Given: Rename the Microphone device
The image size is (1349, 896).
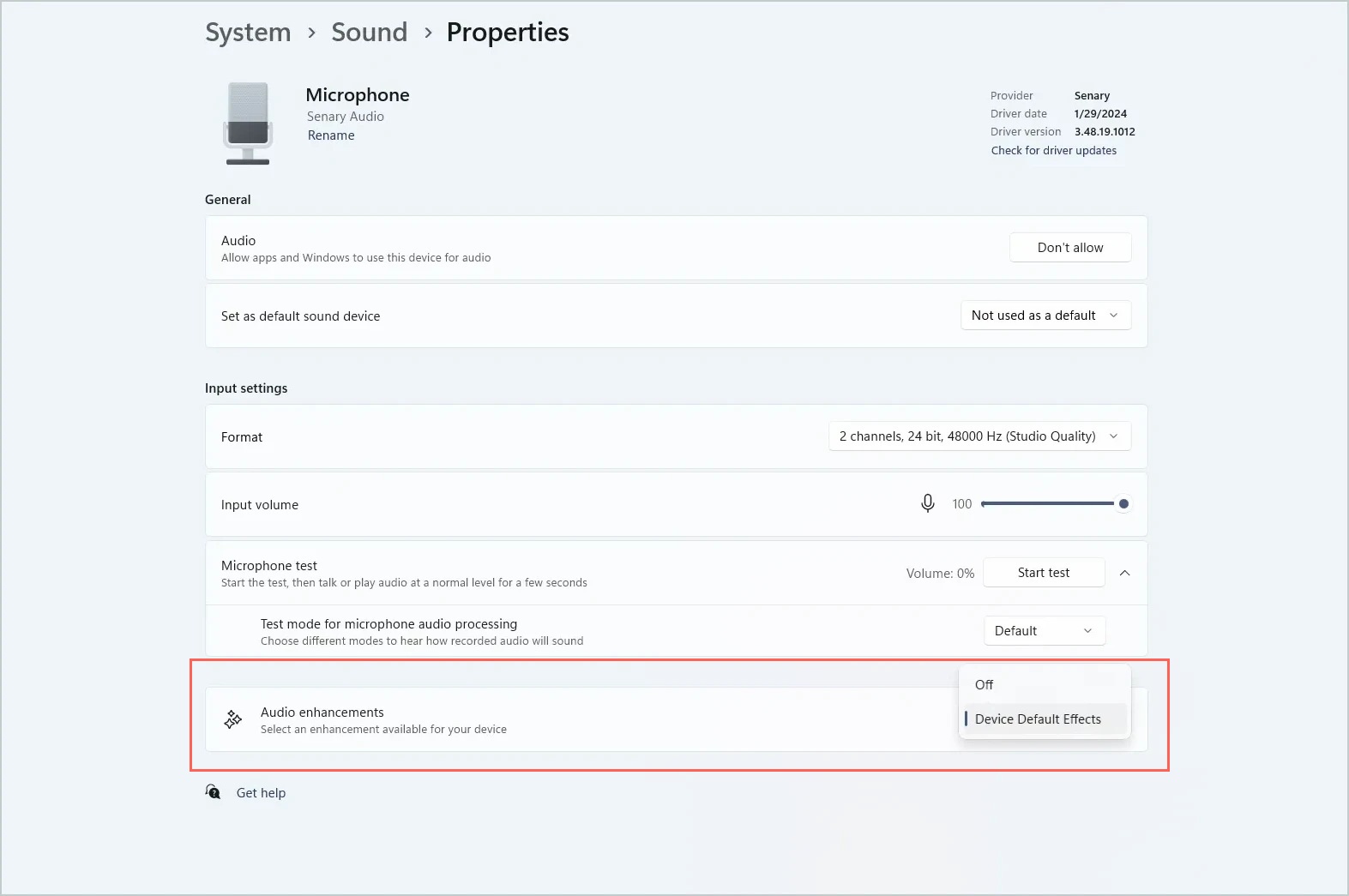Looking at the screenshot, I should point(331,135).
